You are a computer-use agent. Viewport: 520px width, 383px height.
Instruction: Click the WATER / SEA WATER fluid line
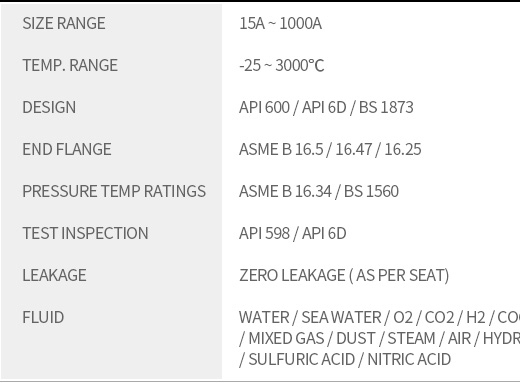[379, 317]
